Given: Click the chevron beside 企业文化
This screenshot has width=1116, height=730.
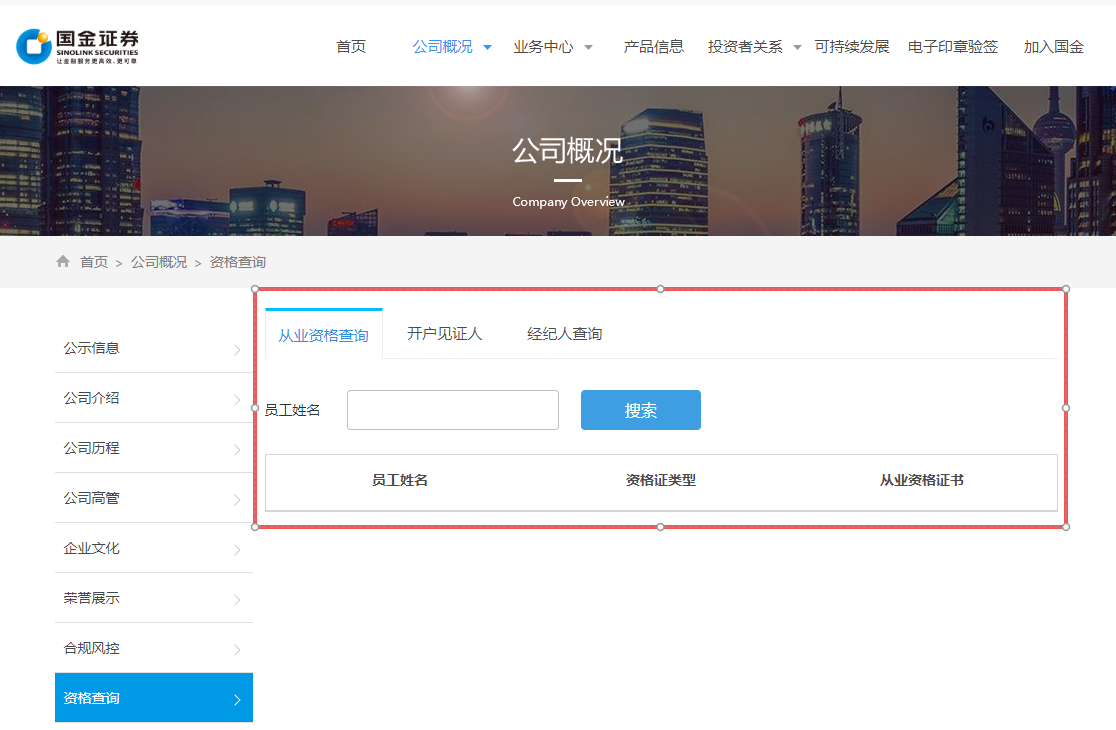Looking at the screenshot, I should tap(238, 548).
